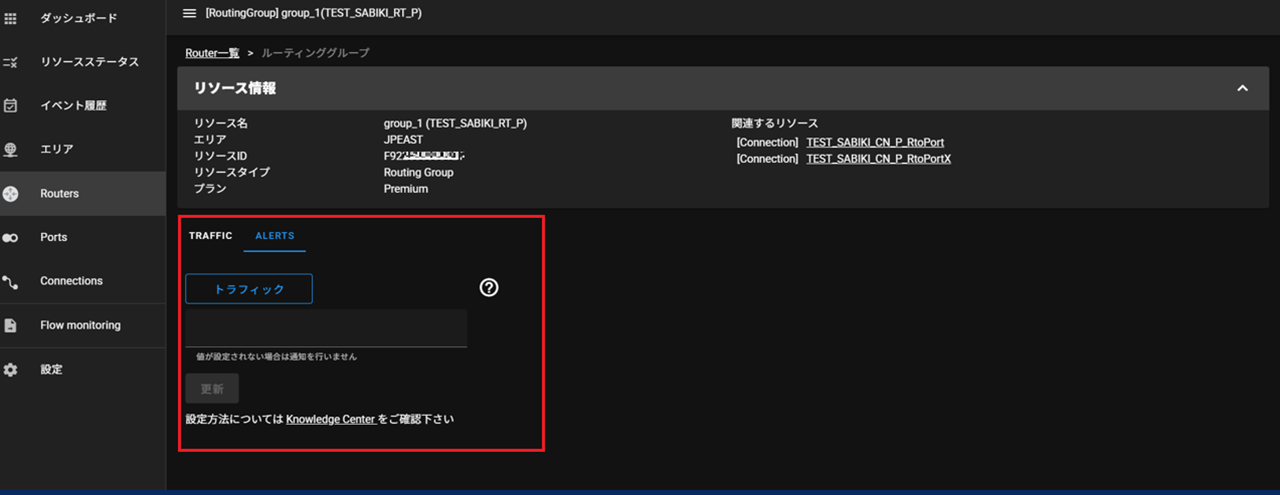Click the settings gear icon
1280x495 pixels.
click(11, 370)
